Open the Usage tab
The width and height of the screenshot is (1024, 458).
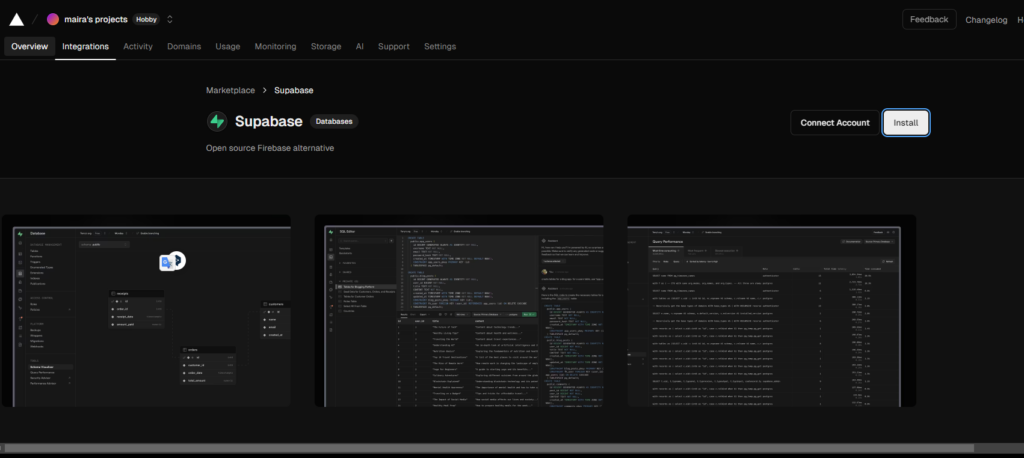coord(228,46)
